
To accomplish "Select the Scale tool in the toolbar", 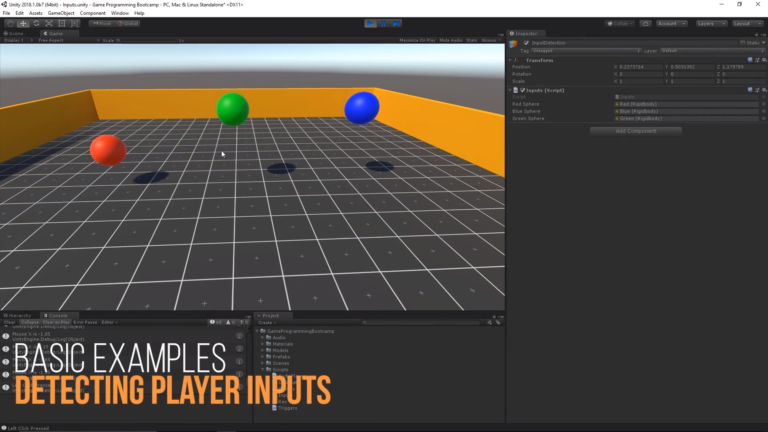I will click(48, 24).
